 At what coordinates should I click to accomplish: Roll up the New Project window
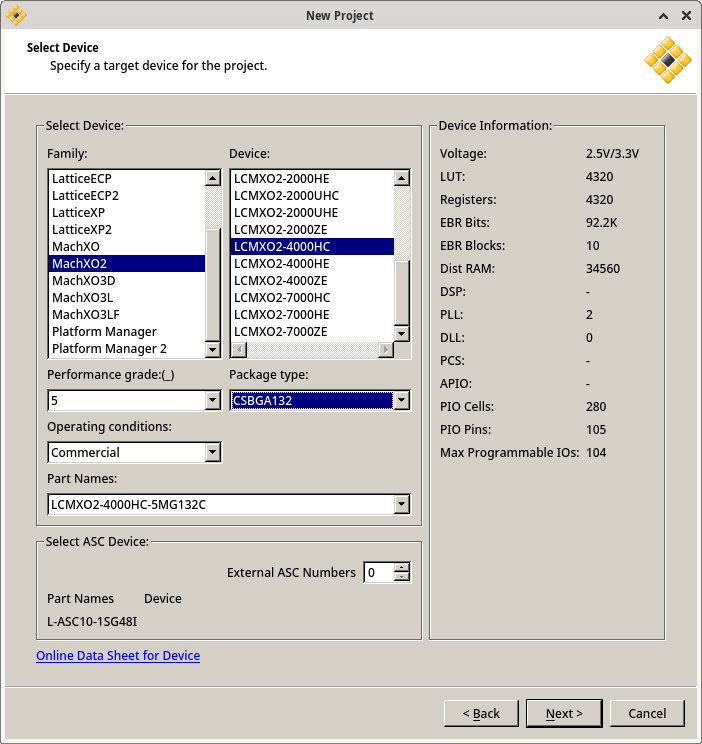pos(663,16)
